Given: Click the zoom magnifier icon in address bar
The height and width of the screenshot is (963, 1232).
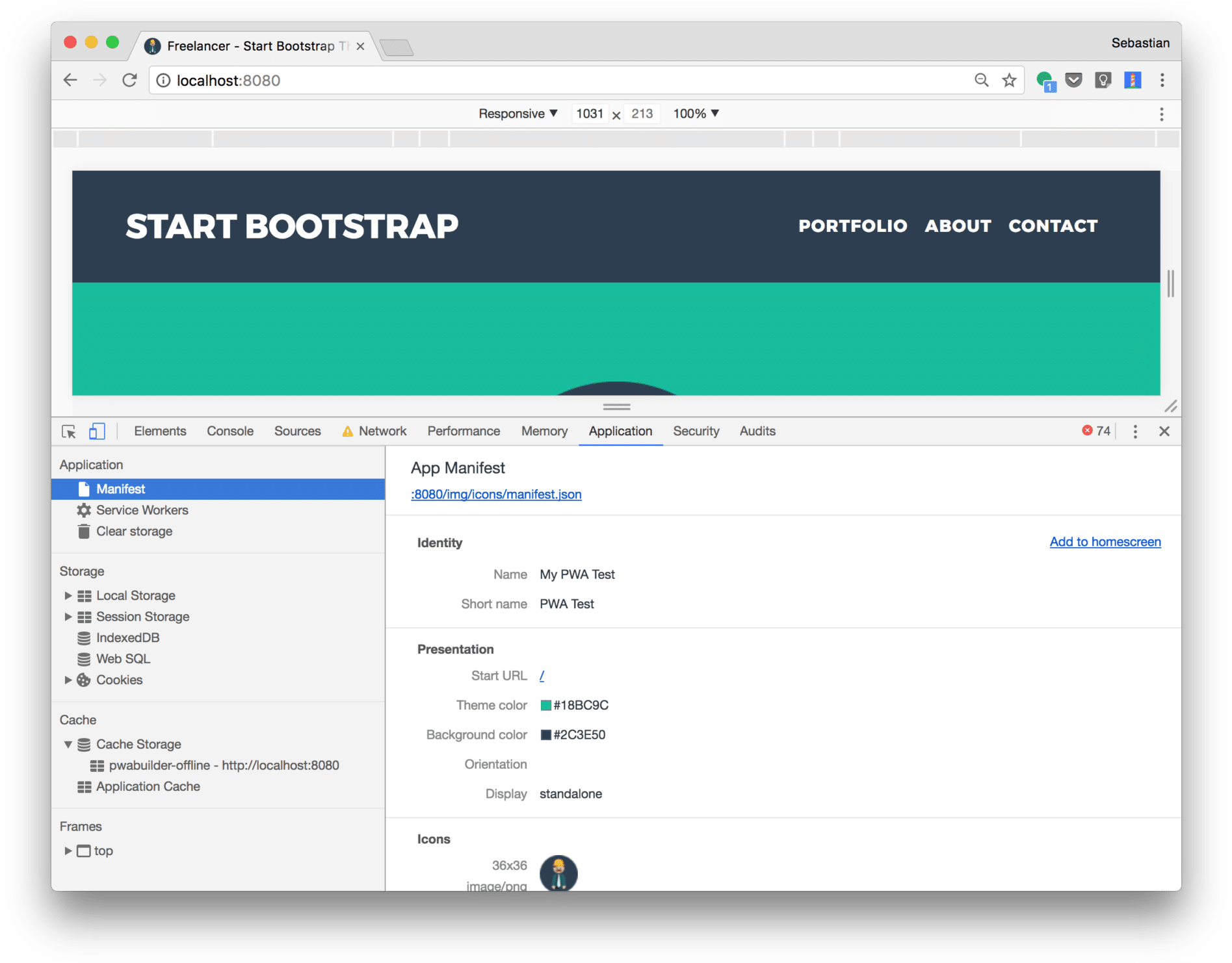Looking at the screenshot, I should click(981, 80).
